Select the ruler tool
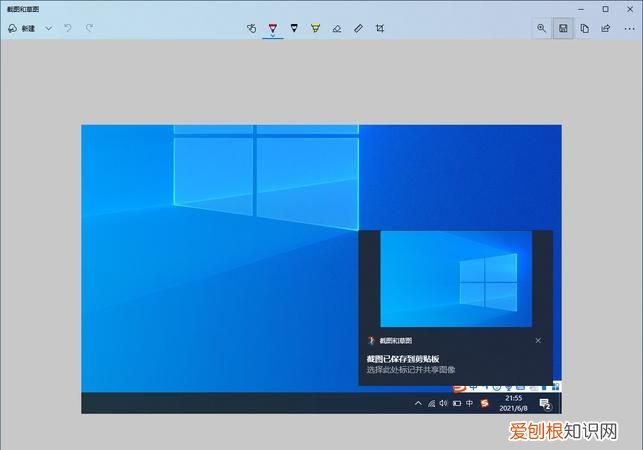643x450 pixels. click(x=358, y=28)
